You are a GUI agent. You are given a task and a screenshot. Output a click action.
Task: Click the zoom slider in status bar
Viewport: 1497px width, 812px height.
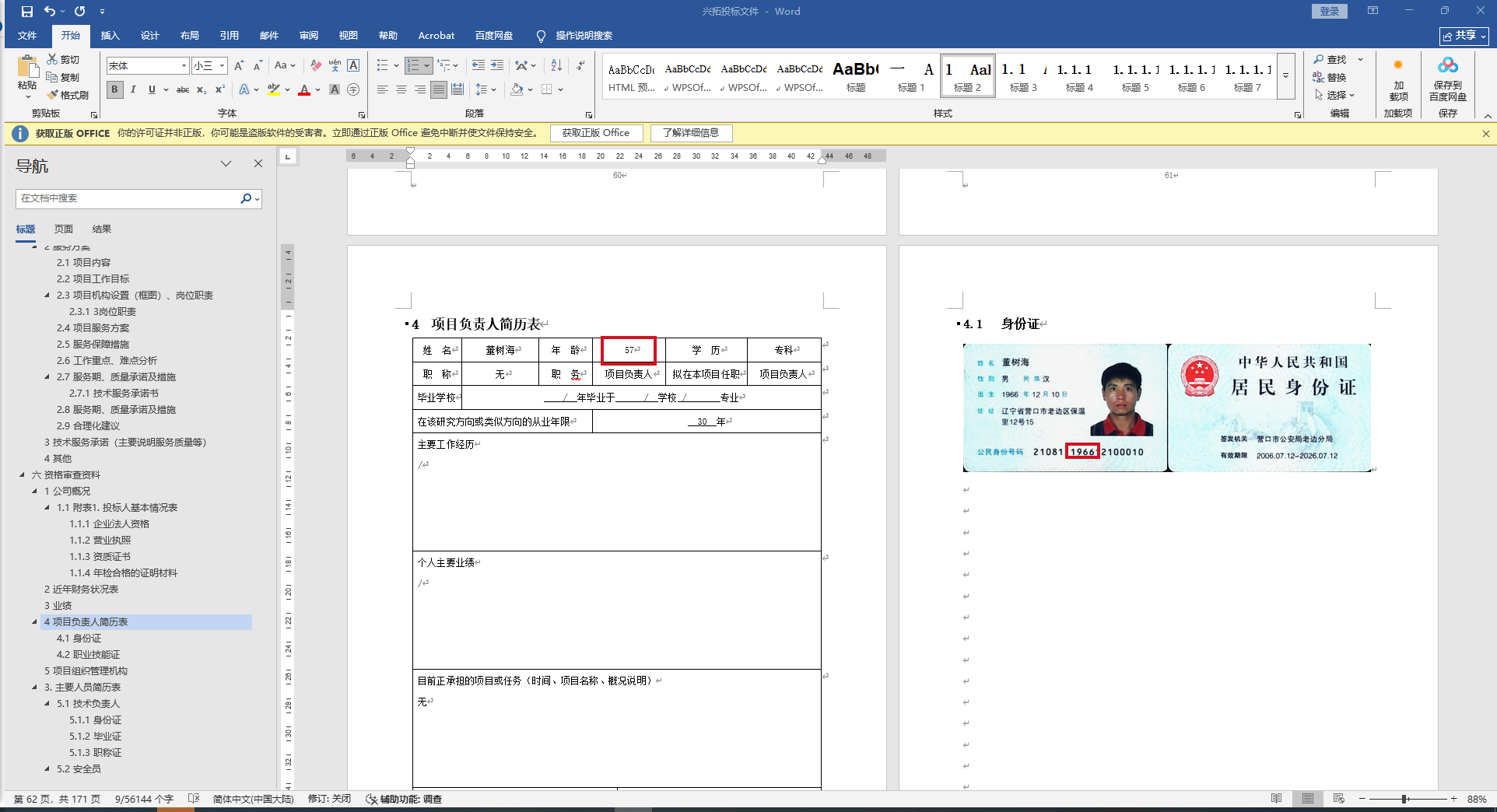tap(1405, 799)
